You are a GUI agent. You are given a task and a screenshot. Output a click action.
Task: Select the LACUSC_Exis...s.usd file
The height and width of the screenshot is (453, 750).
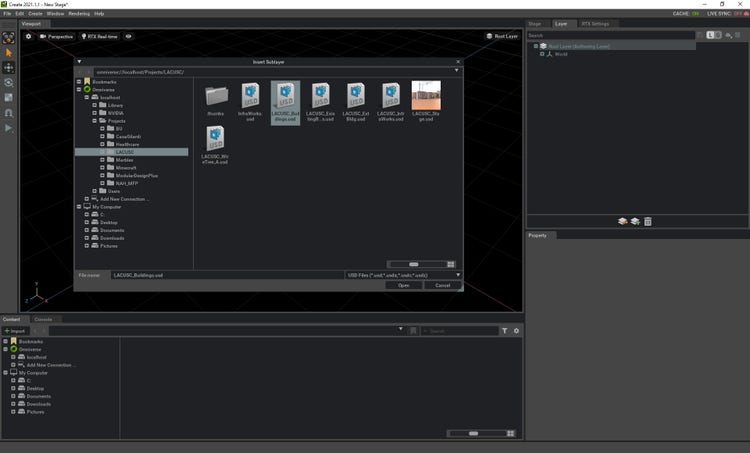pos(320,102)
